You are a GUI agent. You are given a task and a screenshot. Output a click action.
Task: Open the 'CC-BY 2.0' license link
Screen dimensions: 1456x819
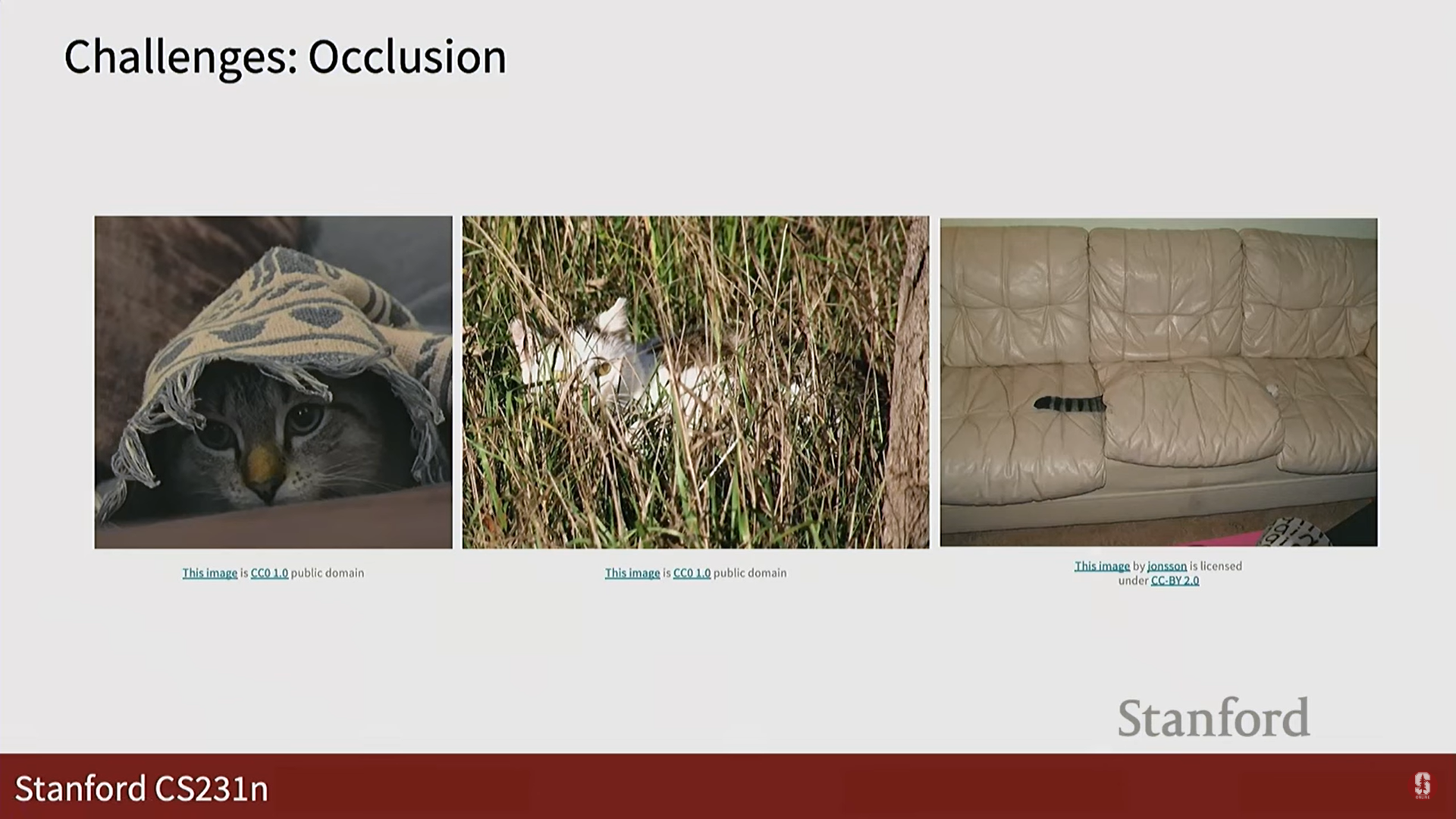point(1175,581)
